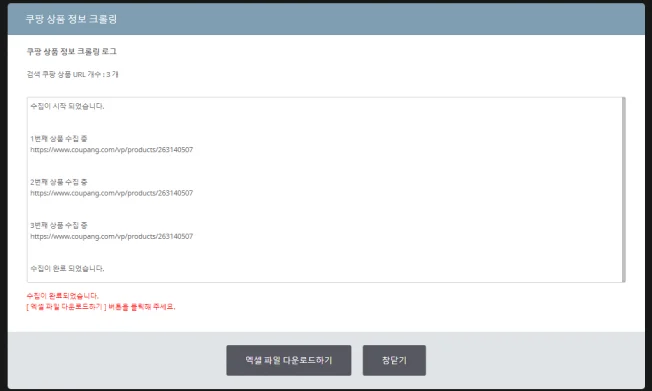
Task: Click the 검색 쿠팡 상품 URL 개수 text
Action: [x=72, y=74]
